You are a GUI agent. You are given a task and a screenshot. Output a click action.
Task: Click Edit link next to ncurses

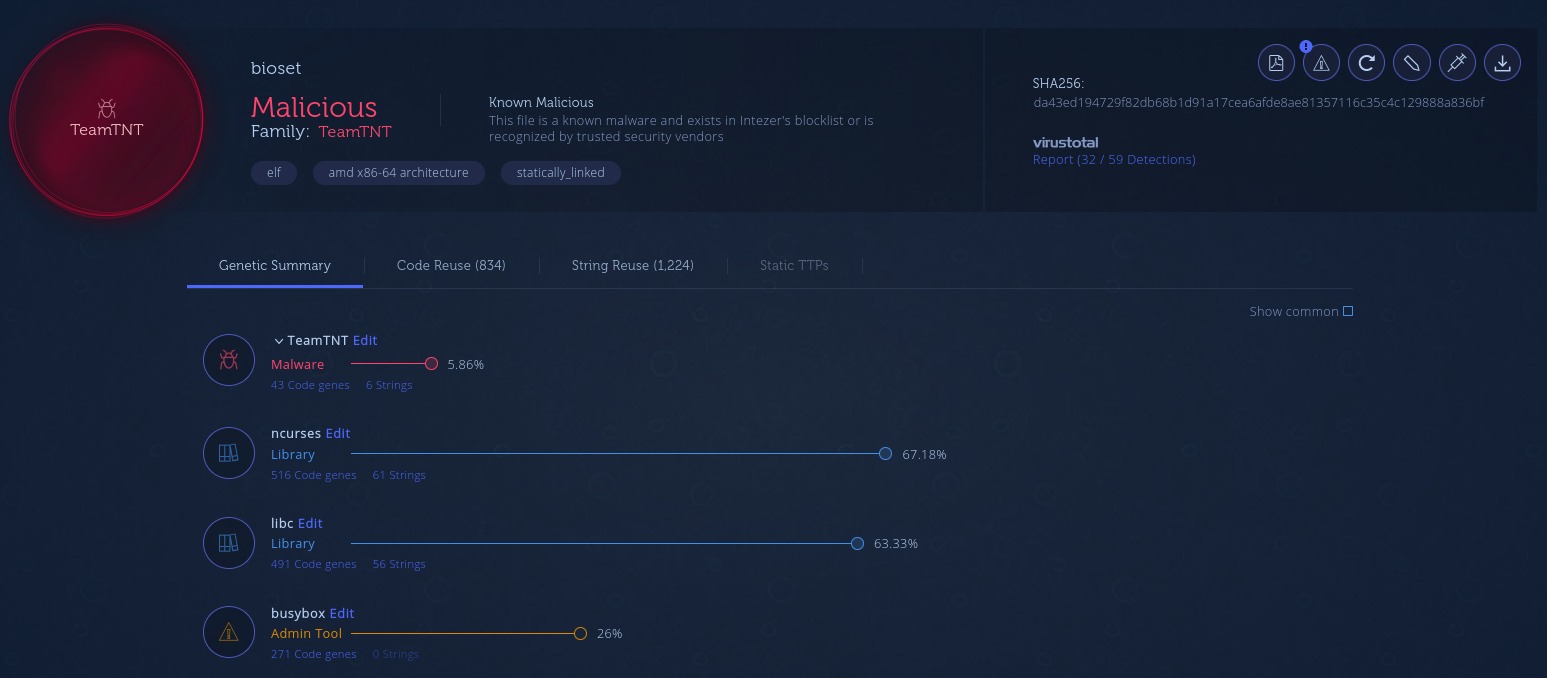338,433
